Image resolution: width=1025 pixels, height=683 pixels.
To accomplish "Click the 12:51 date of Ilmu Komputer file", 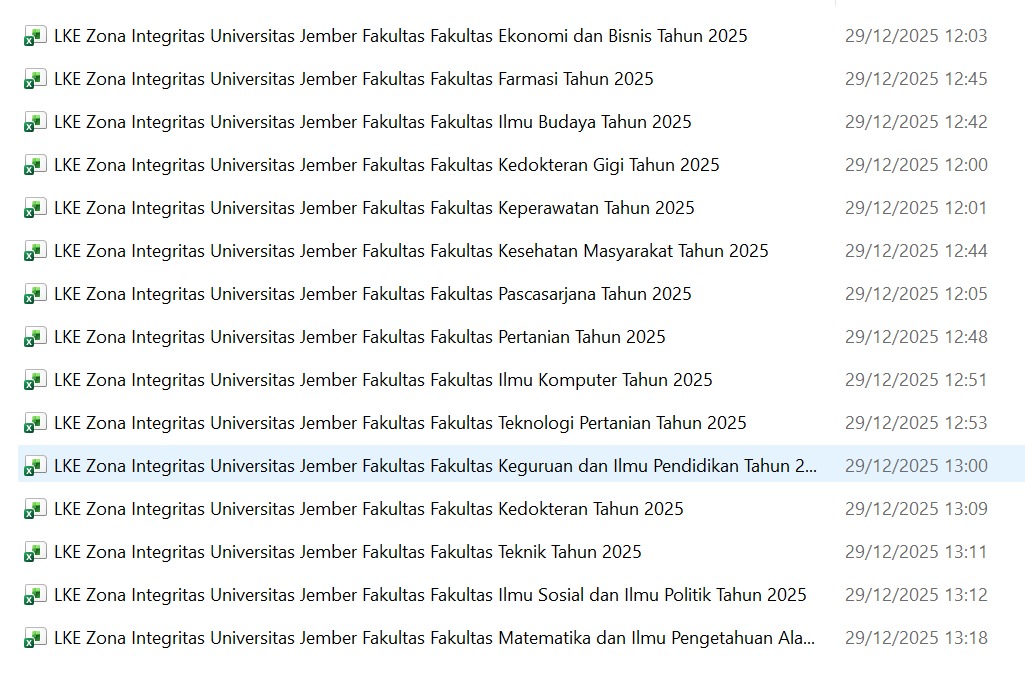I will point(915,380).
